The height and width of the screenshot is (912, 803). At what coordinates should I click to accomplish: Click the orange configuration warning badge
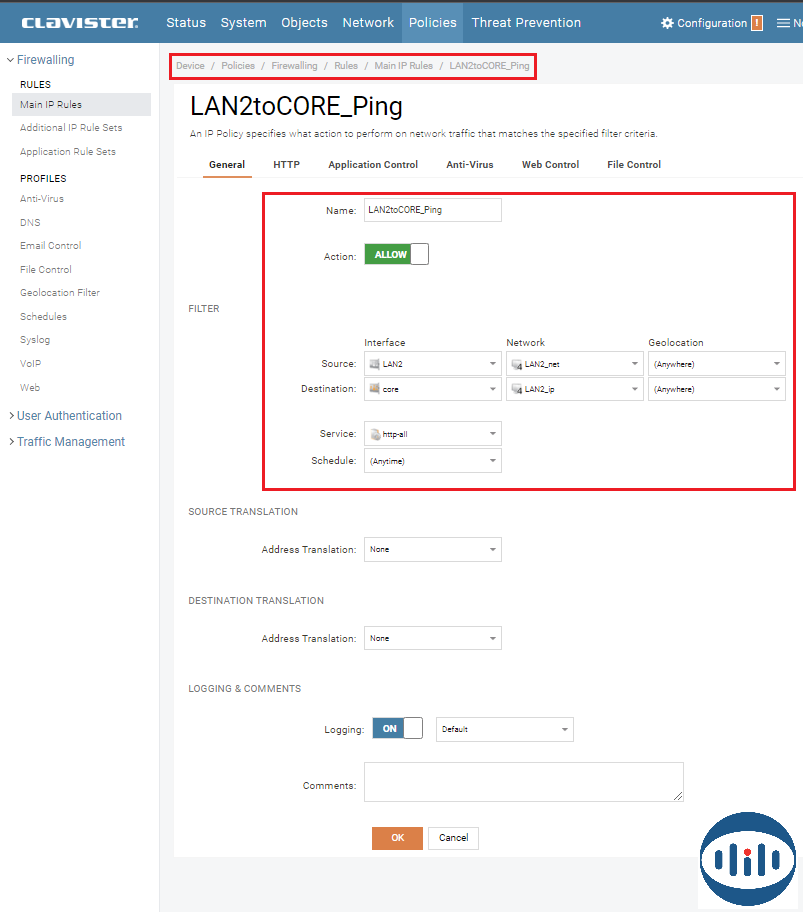pyautogui.click(x=756, y=23)
